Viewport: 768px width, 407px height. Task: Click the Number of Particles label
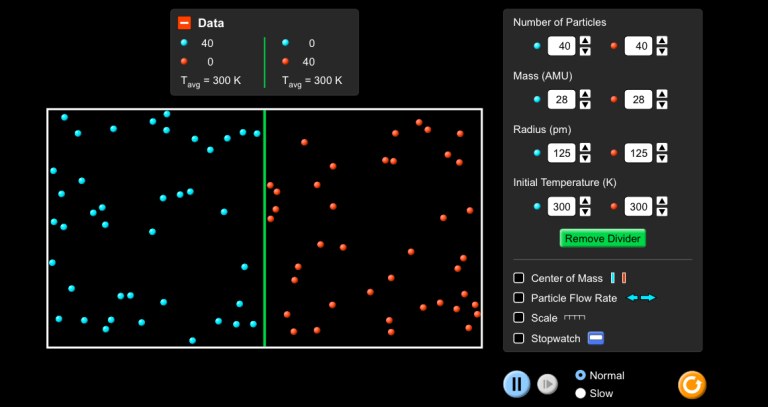pyautogui.click(x=559, y=22)
